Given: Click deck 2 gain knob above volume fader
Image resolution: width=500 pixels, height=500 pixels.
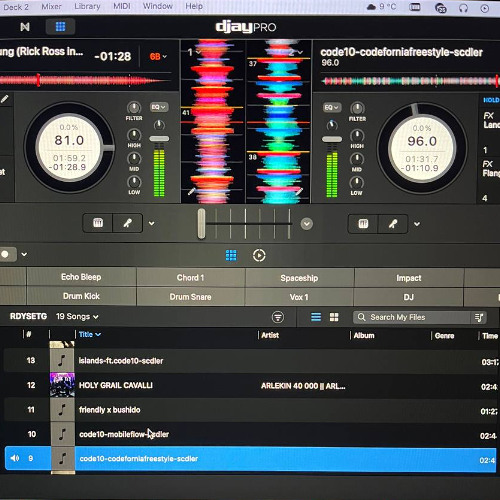Looking at the screenshot, I should pos(331,125).
